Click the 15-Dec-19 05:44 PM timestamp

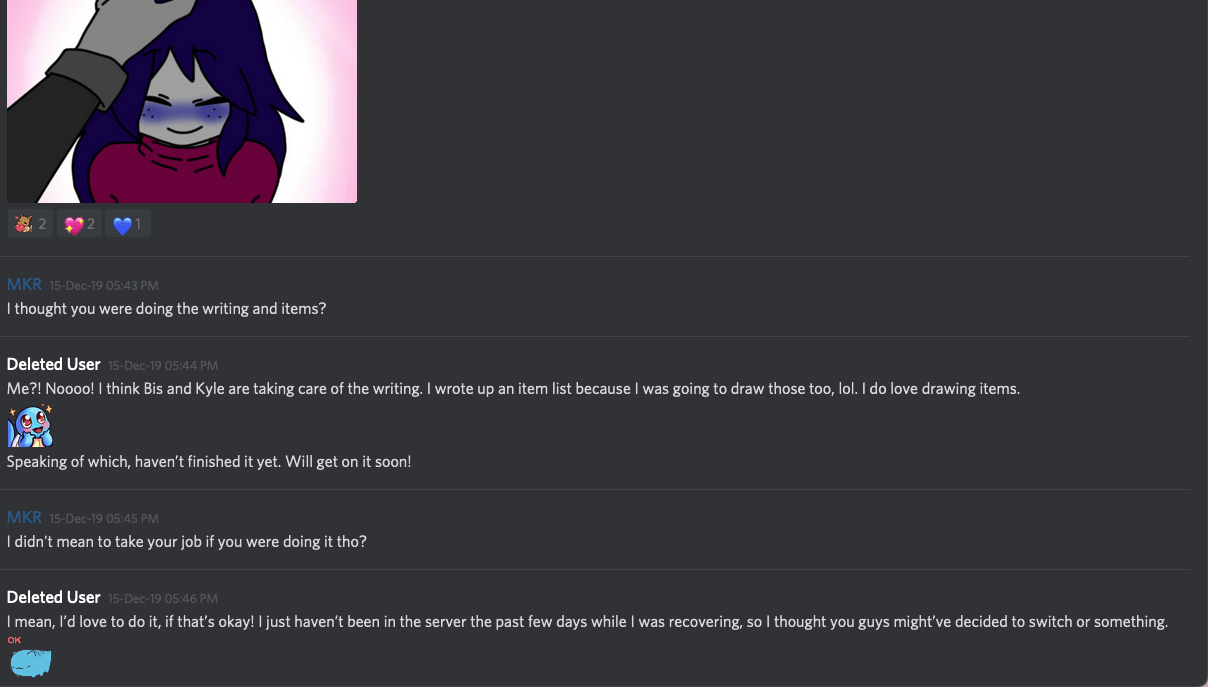click(x=163, y=366)
